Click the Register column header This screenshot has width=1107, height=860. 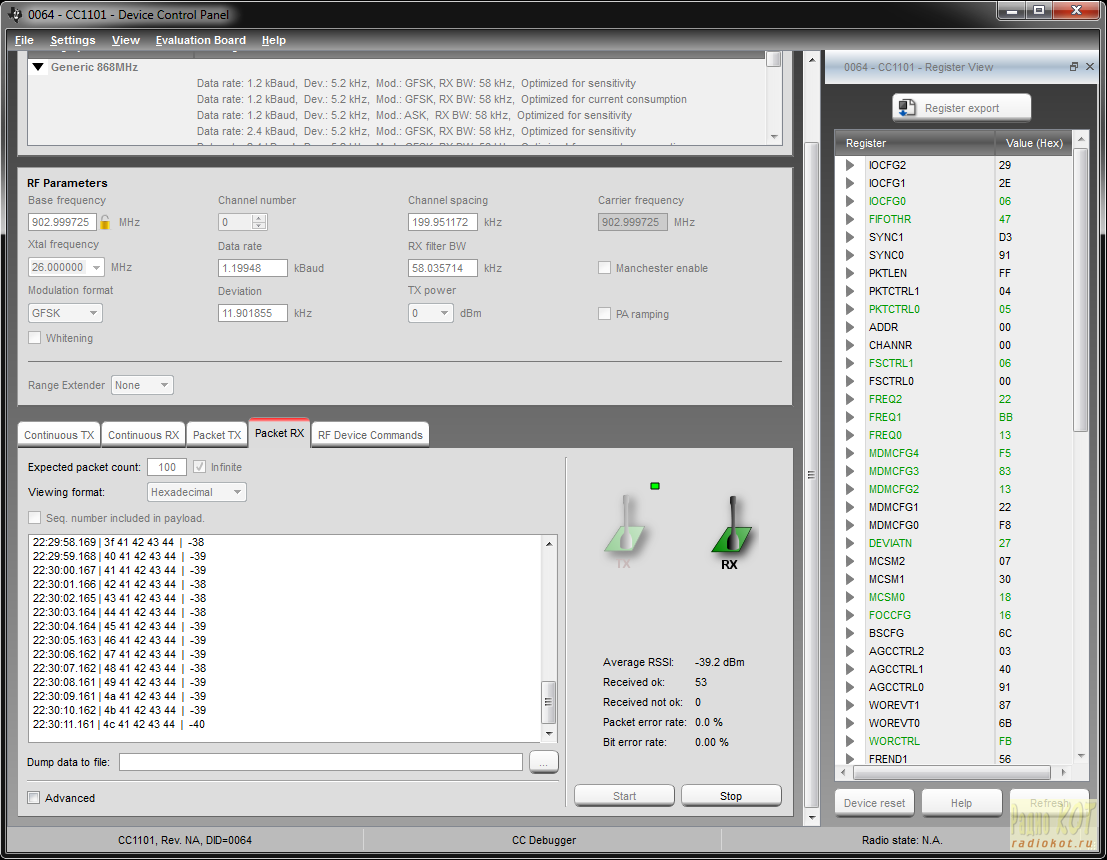click(x=915, y=143)
